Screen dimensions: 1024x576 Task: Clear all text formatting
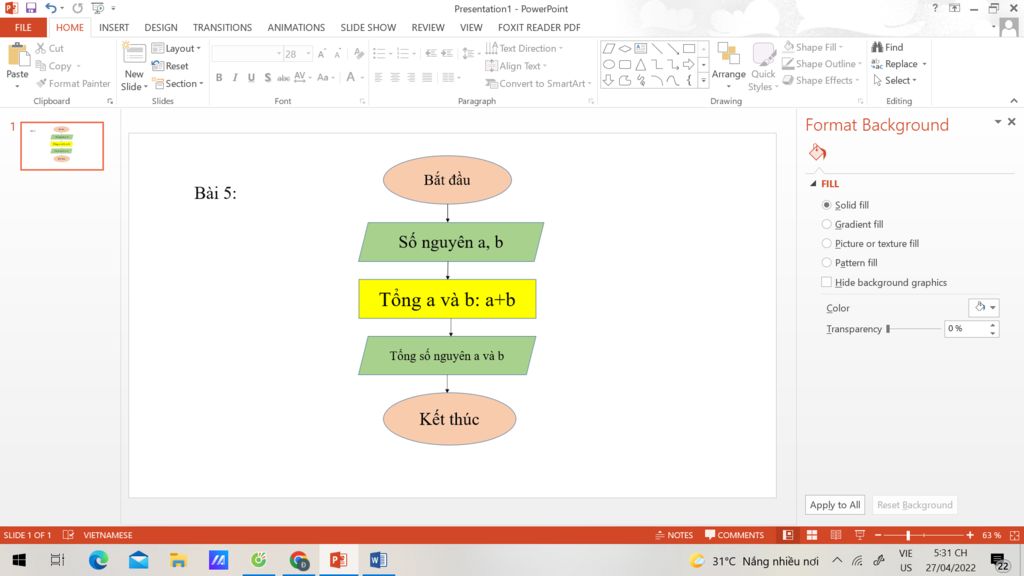tap(359, 54)
